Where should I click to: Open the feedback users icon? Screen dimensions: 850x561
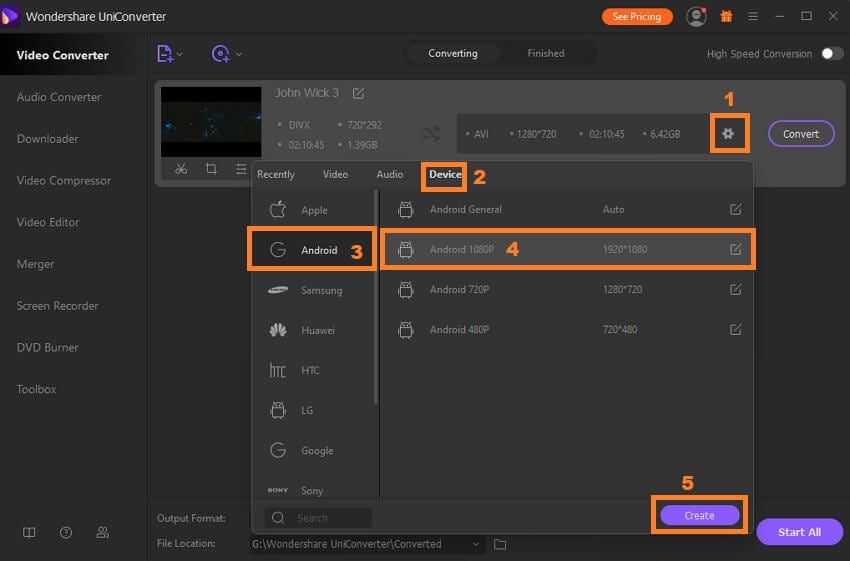pyautogui.click(x=102, y=533)
